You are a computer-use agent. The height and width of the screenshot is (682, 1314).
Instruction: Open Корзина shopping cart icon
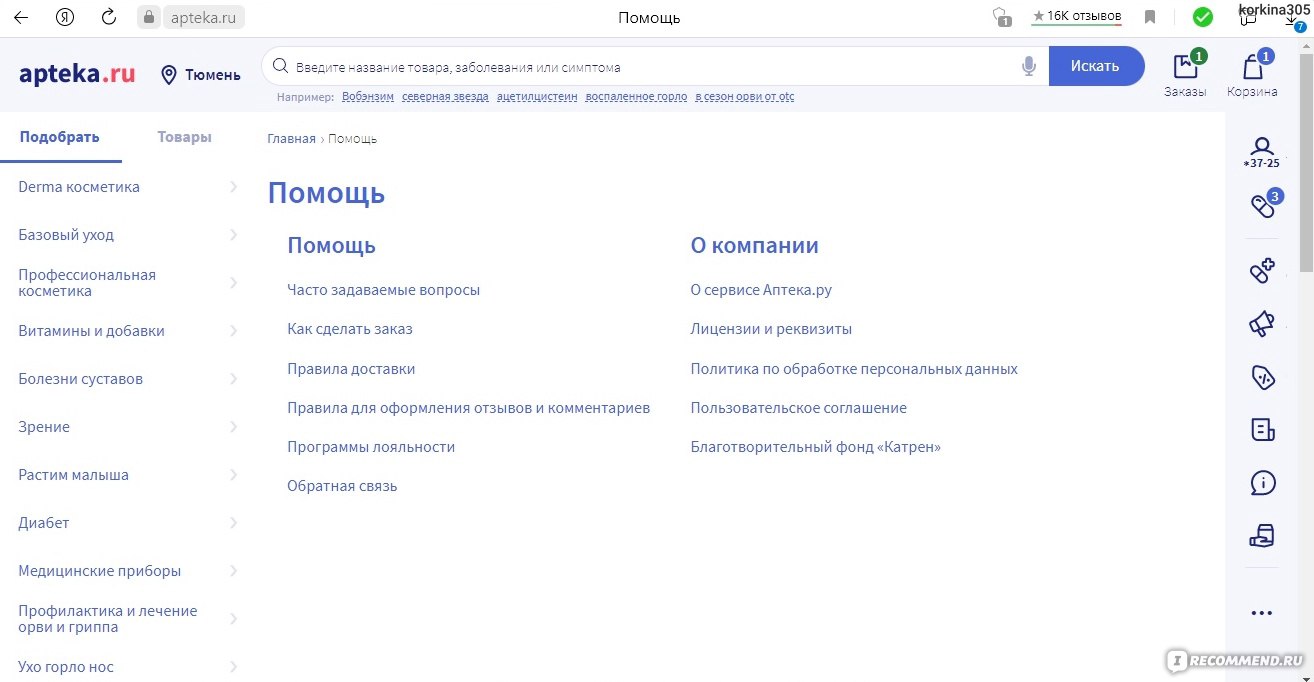click(x=1253, y=74)
